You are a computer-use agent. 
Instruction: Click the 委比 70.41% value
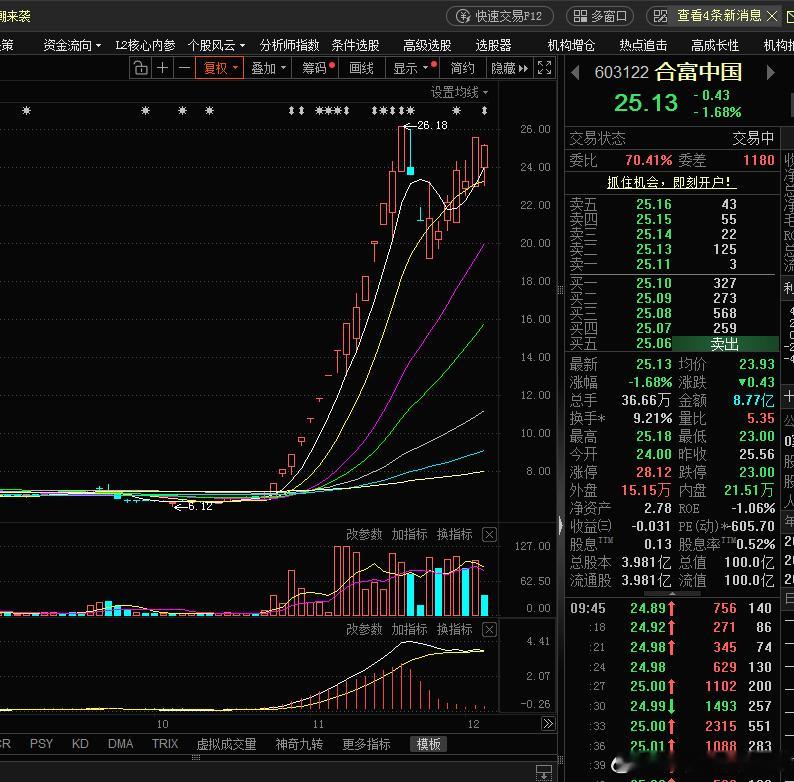click(x=648, y=160)
